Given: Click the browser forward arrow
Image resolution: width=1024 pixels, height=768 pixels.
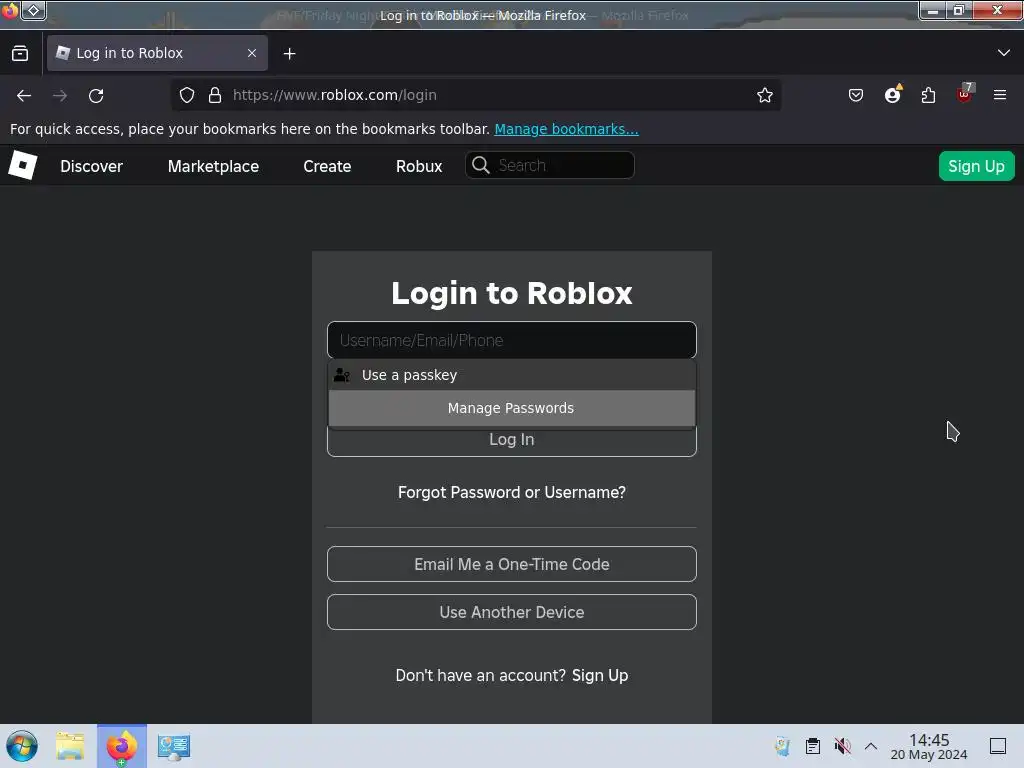Looking at the screenshot, I should 60,95.
